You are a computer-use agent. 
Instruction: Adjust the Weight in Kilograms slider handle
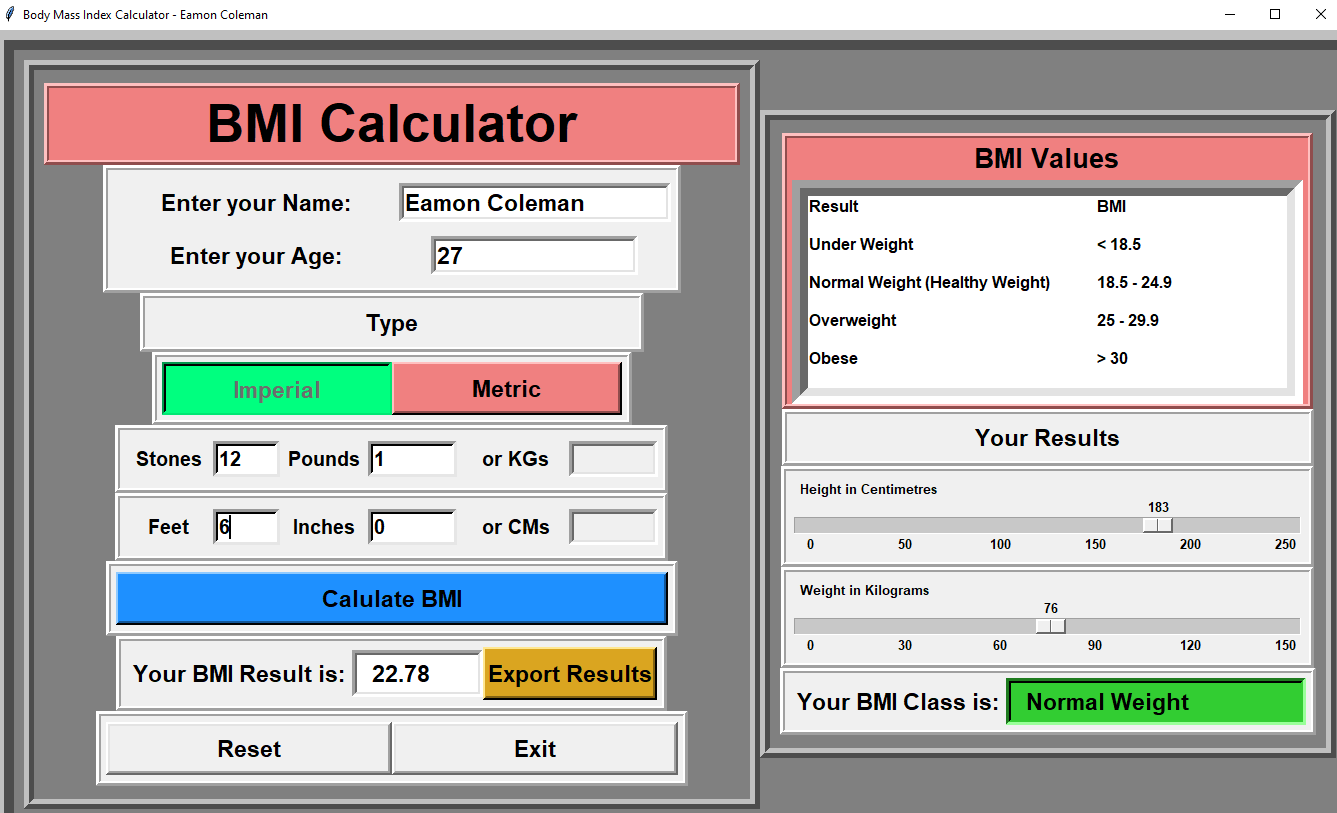click(x=1051, y=624)
